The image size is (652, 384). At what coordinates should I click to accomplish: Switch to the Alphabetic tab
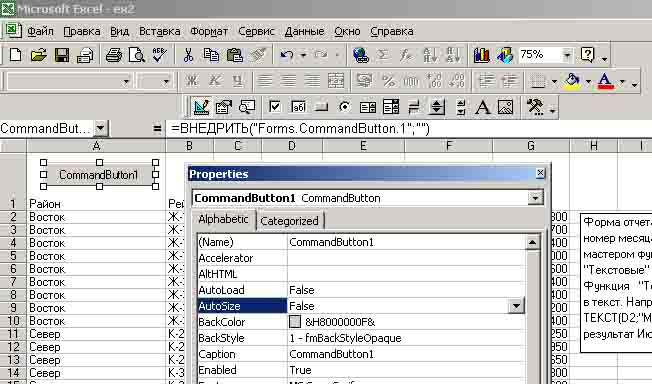point(223,219)
